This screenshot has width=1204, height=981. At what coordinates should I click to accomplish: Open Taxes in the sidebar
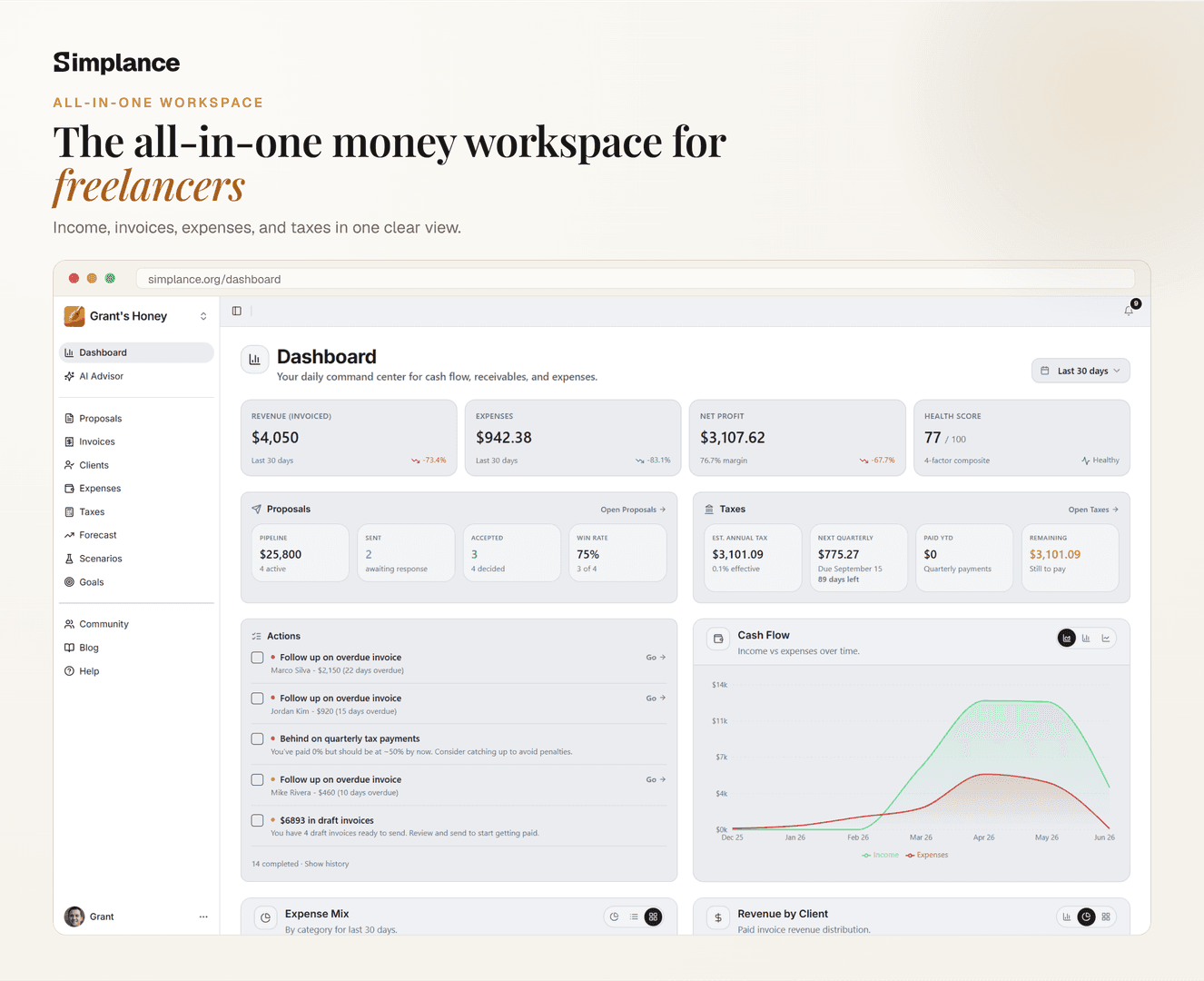point(136,512)
